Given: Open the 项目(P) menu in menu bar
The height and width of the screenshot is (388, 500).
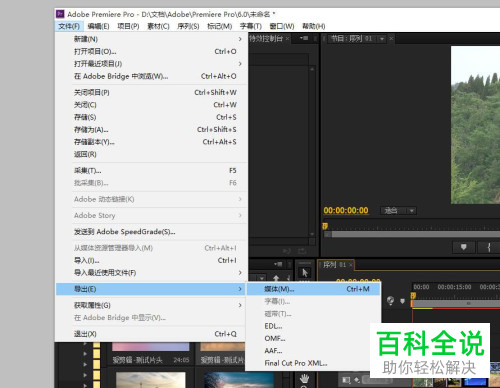Looking at the screenshot, I should click(128, 26).
